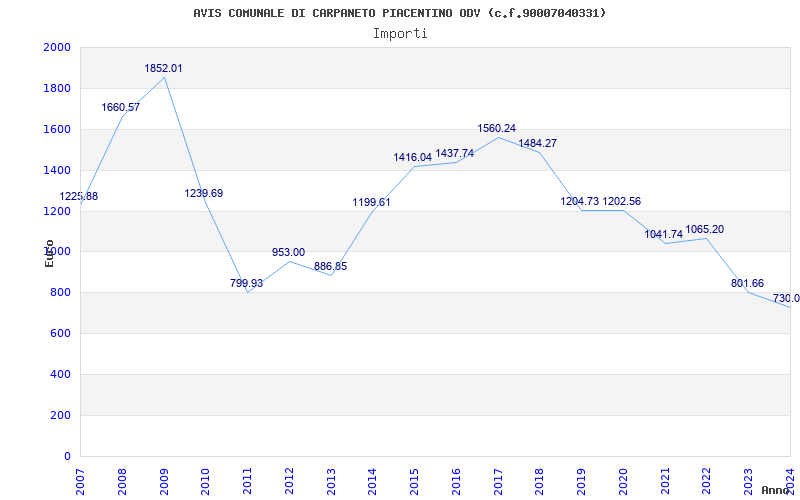800x500 pixels.
Task: Select data label 1660.57
Action: tap(120, 108)
